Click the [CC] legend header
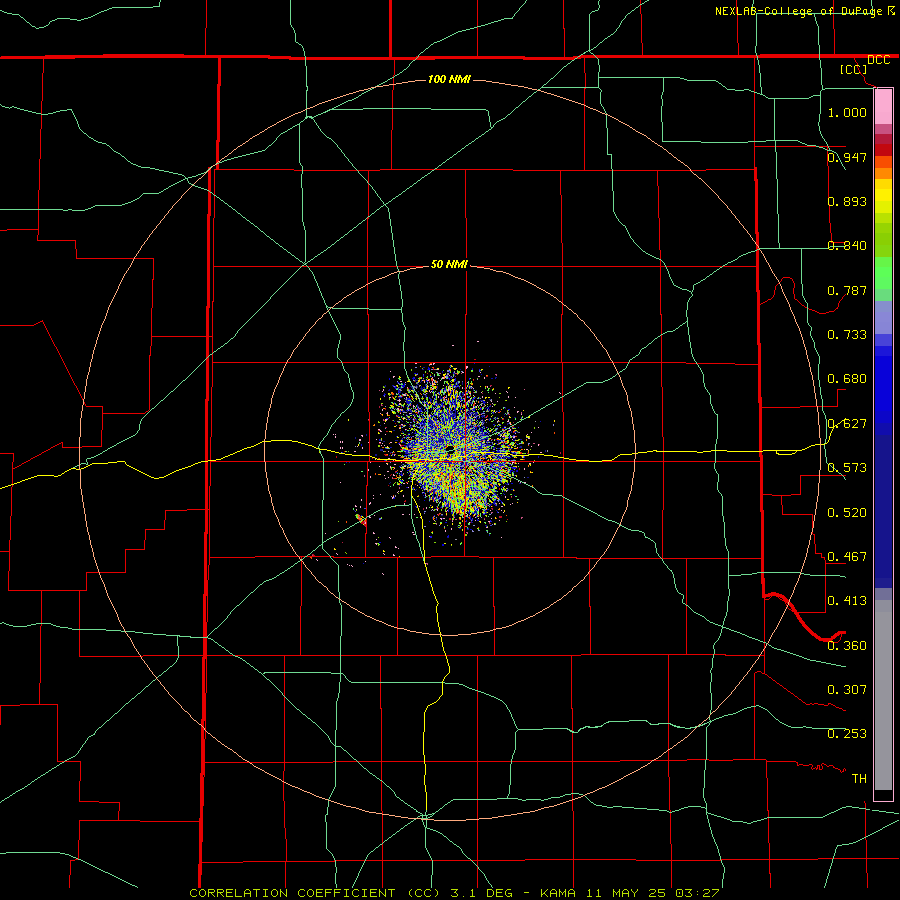The width and height of the screenshot is (900, 900). coord(854,69)
